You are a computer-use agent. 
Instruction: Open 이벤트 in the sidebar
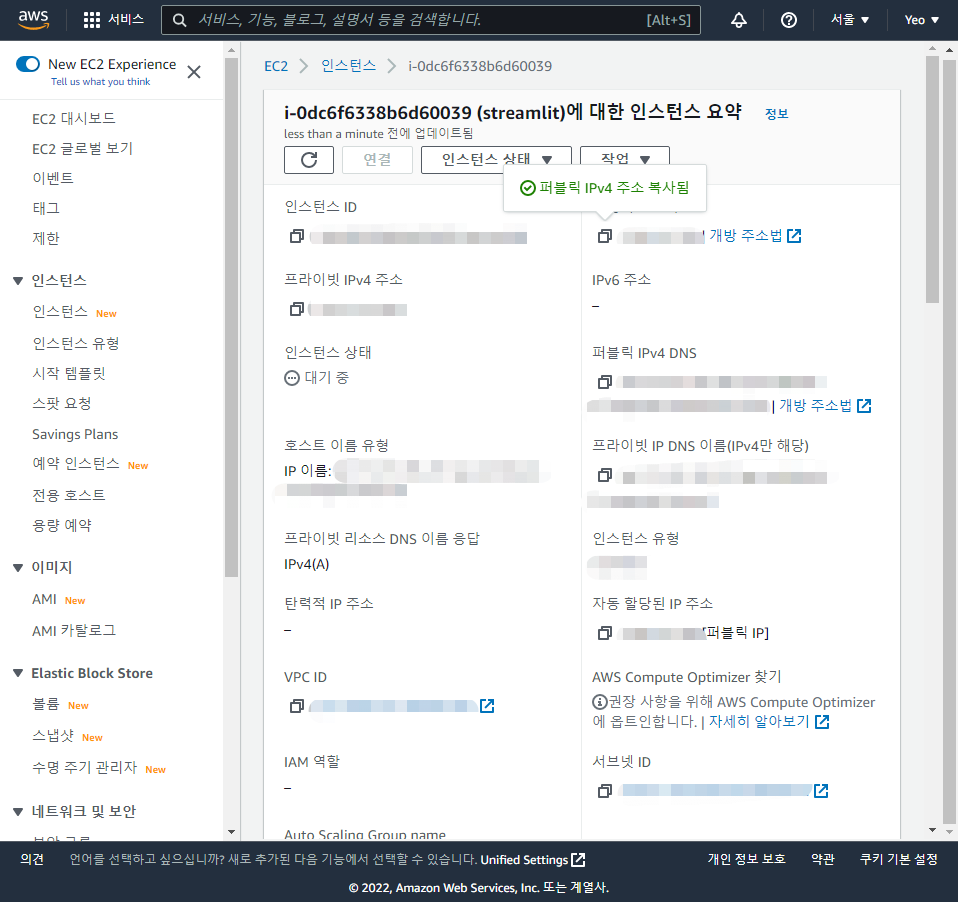pyautogui.click(x=53, y=178)
